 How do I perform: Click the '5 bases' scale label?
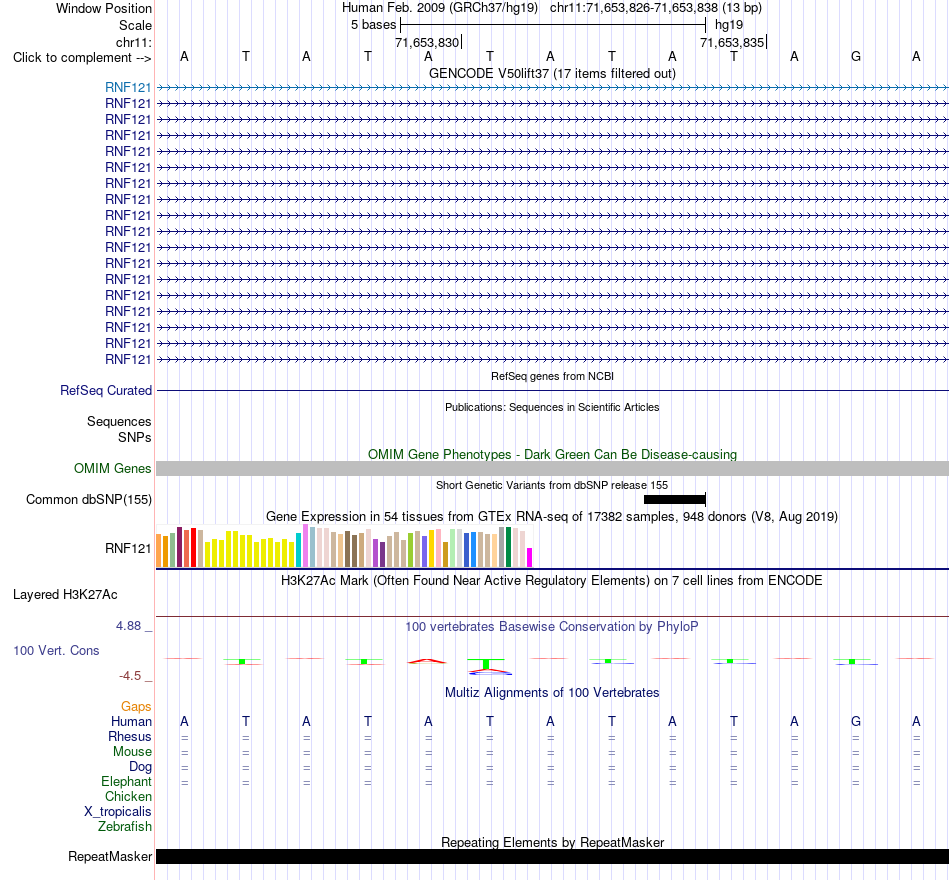[373, 25]
